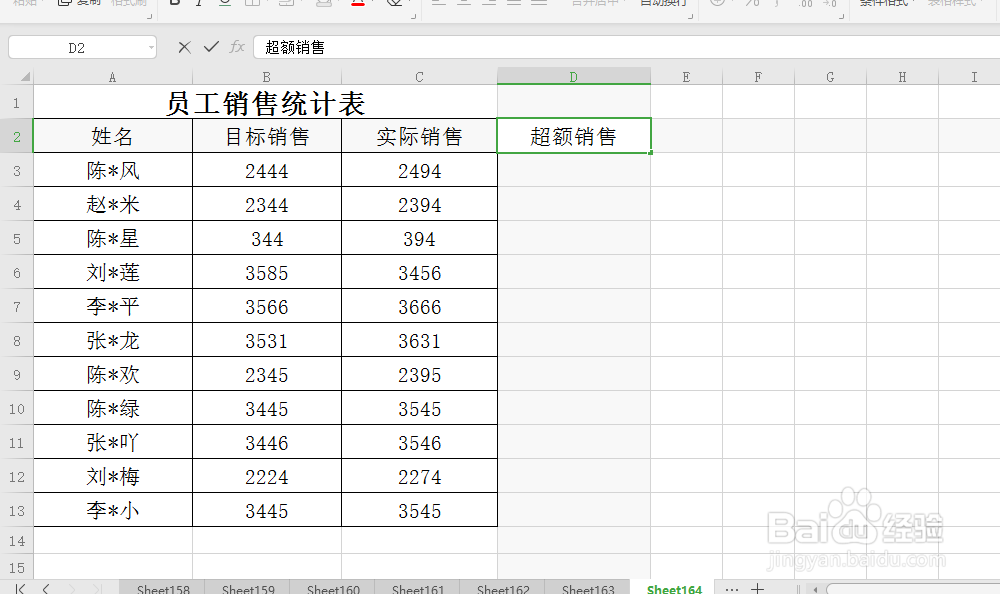Select name cell 陈*绿
The image size is (1000, 594).
click(x=112, y=408)
